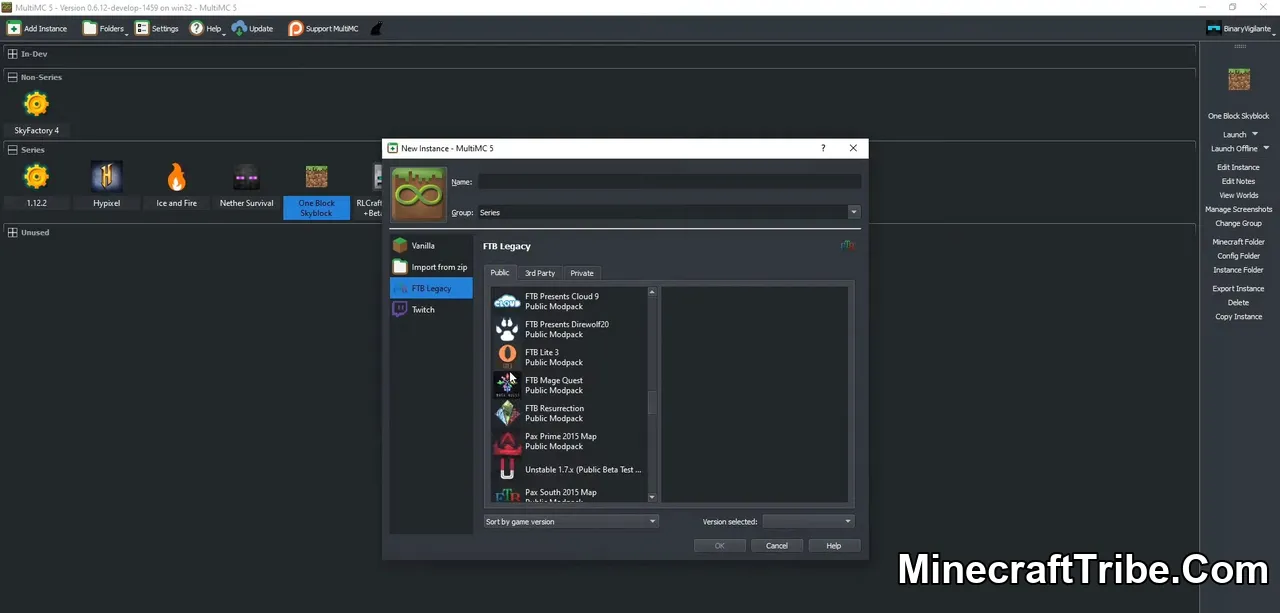
Task: Open the Settings toolbar button
Action: click(157, 28)
